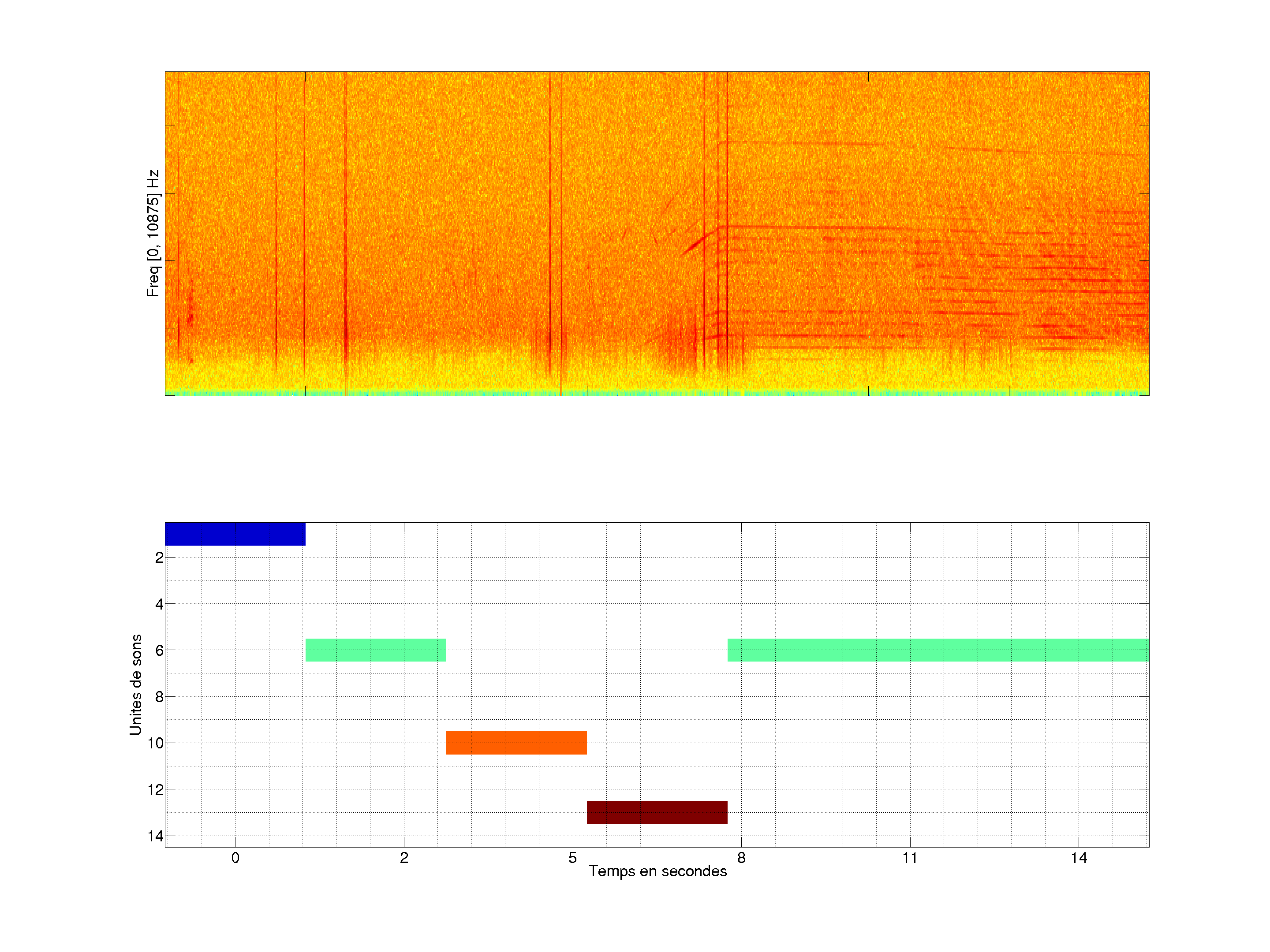Click y-axis tick label 4

[x=159, y=604]
